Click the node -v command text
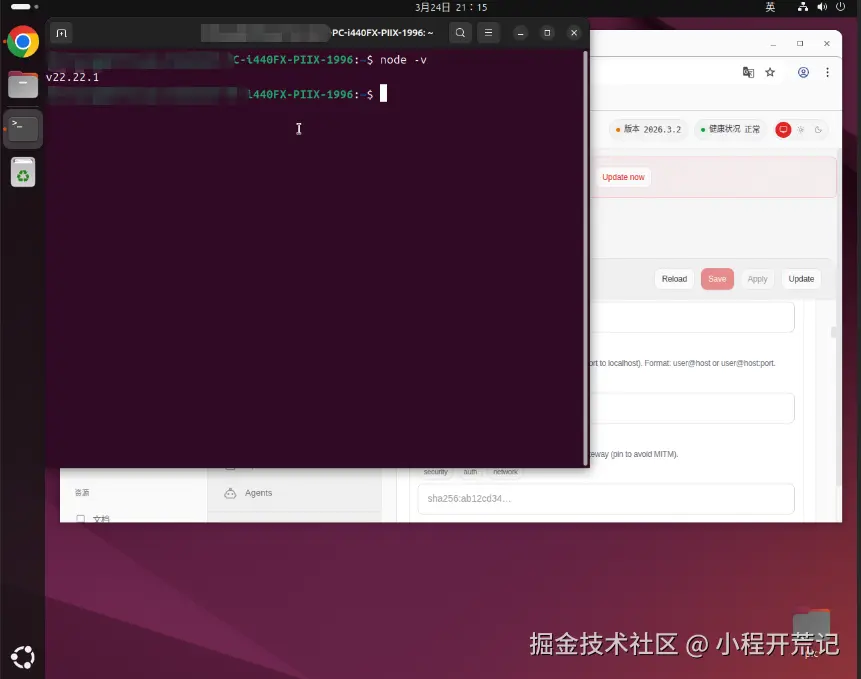The image size is (861, 679). [x=403, y=60]
